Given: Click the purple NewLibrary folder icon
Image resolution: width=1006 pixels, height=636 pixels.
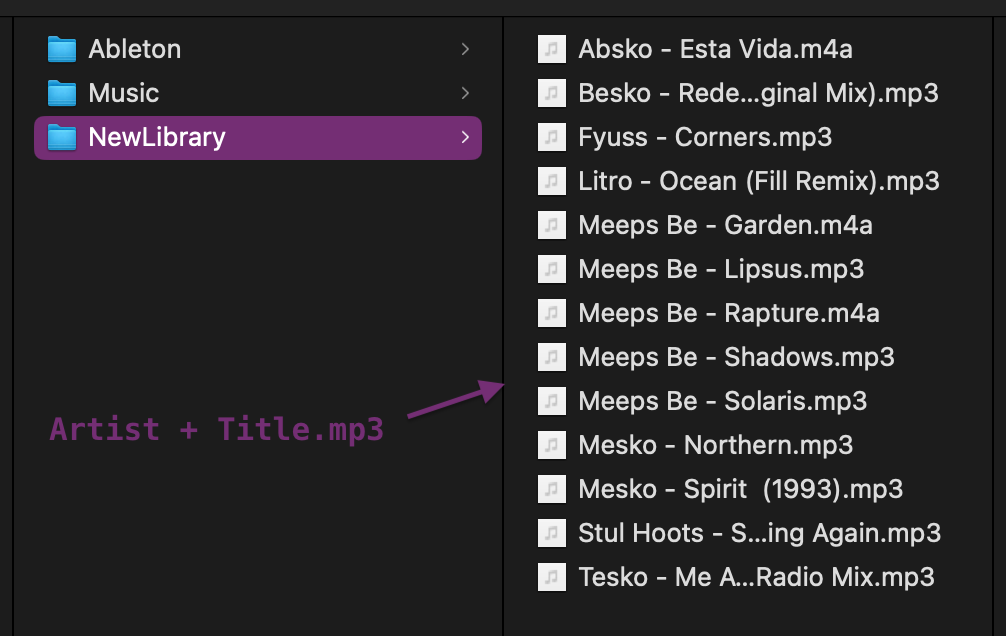Looking at the screenshot, I should [x=61, y=138].
